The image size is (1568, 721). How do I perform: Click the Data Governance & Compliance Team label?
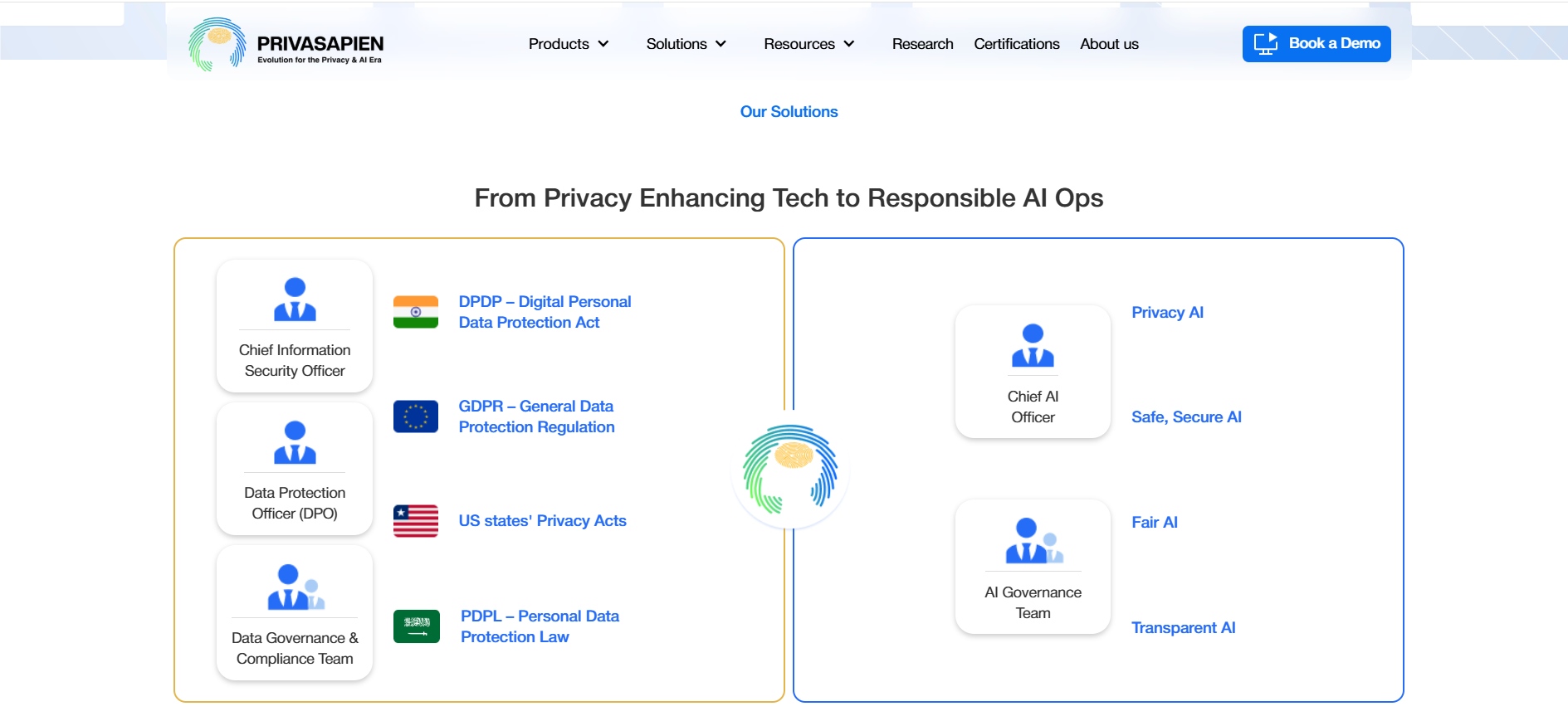pos(295,649)
